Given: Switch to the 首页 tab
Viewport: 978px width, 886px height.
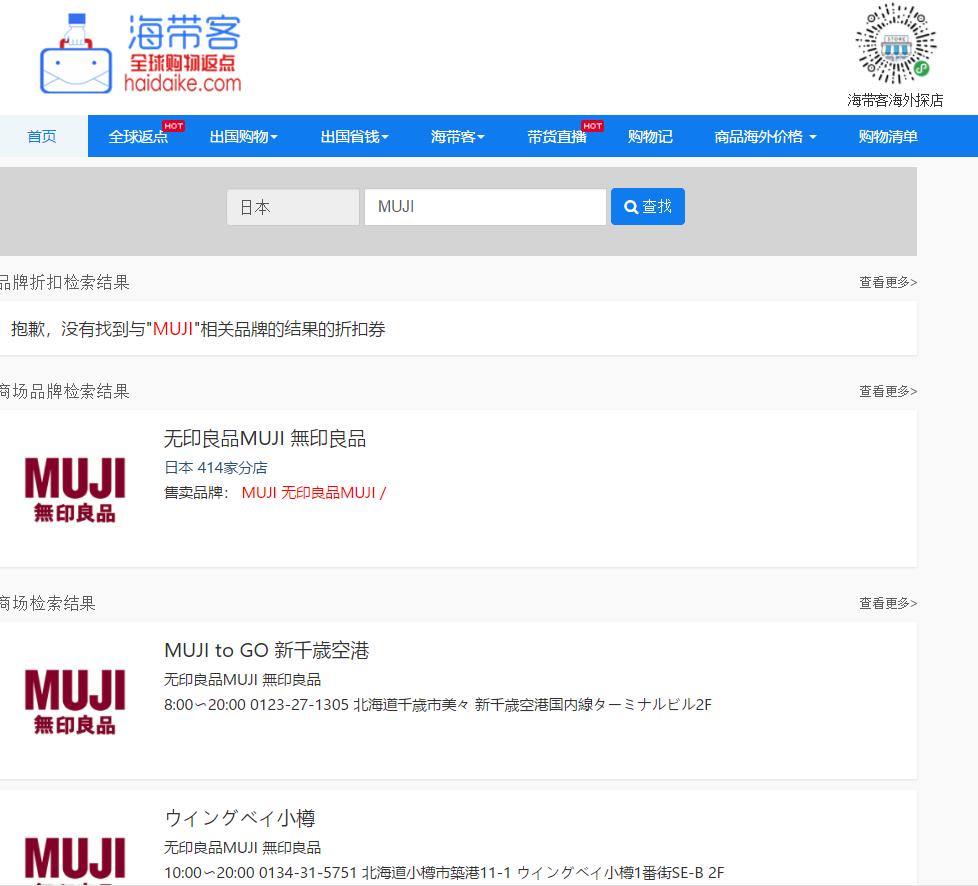Looking at the screenshot, I should [x=42, y=135].
